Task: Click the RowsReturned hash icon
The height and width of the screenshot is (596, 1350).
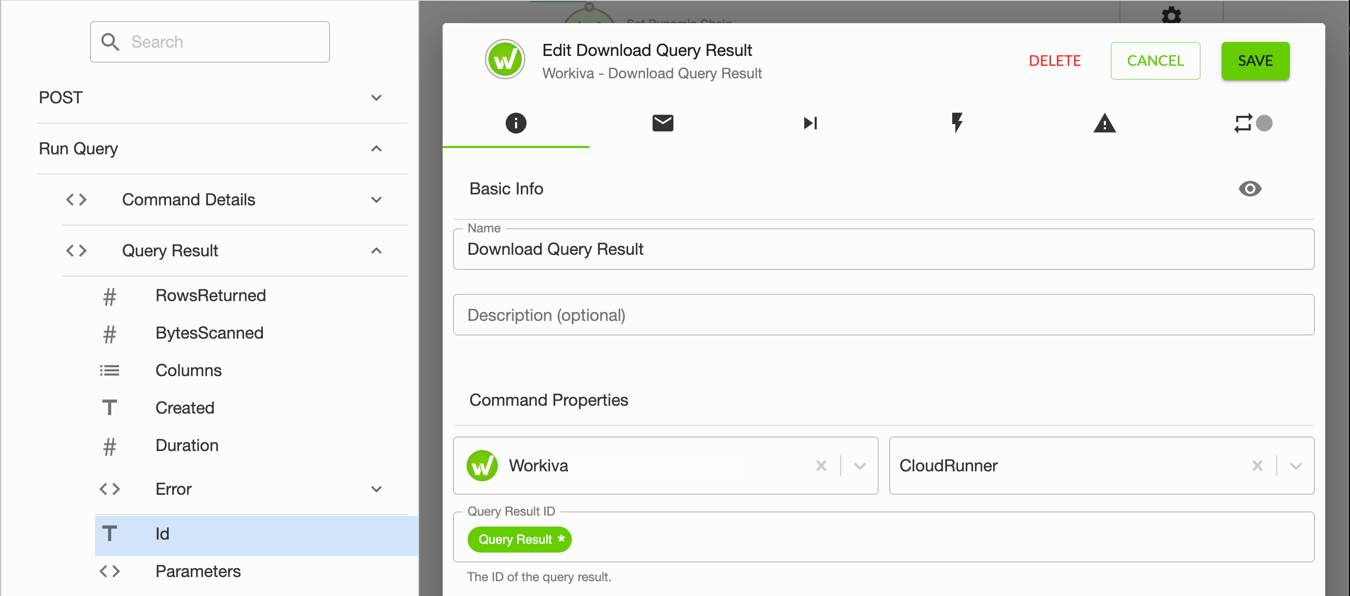Action: click(110, 296)
